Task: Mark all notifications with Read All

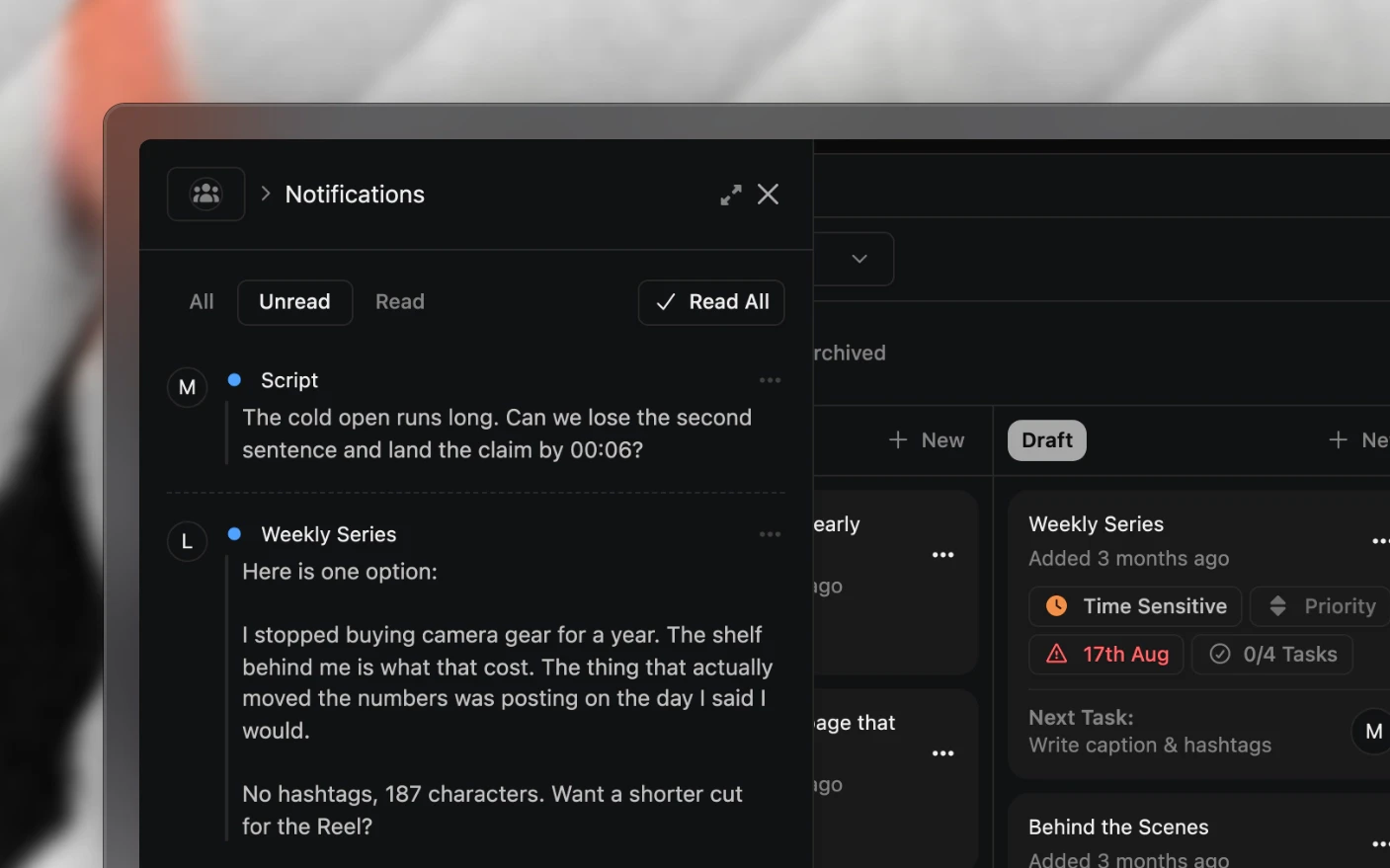Action: coord(711,302)
